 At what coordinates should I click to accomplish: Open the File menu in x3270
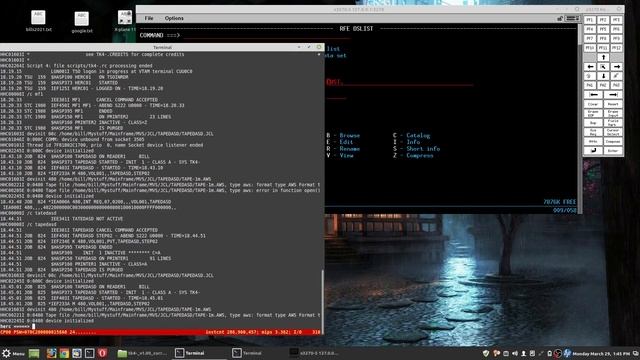[149, 18]
